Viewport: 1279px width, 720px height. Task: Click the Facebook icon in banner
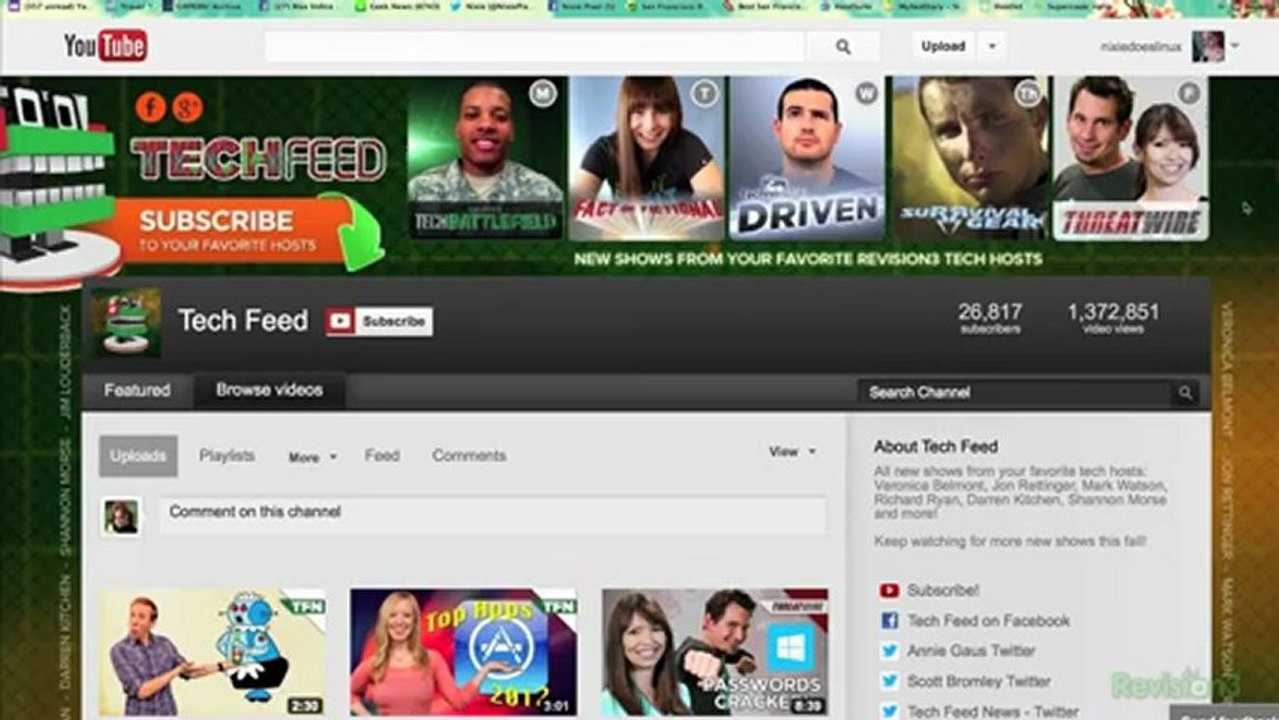pyautogui.click(x=150, y=107)
